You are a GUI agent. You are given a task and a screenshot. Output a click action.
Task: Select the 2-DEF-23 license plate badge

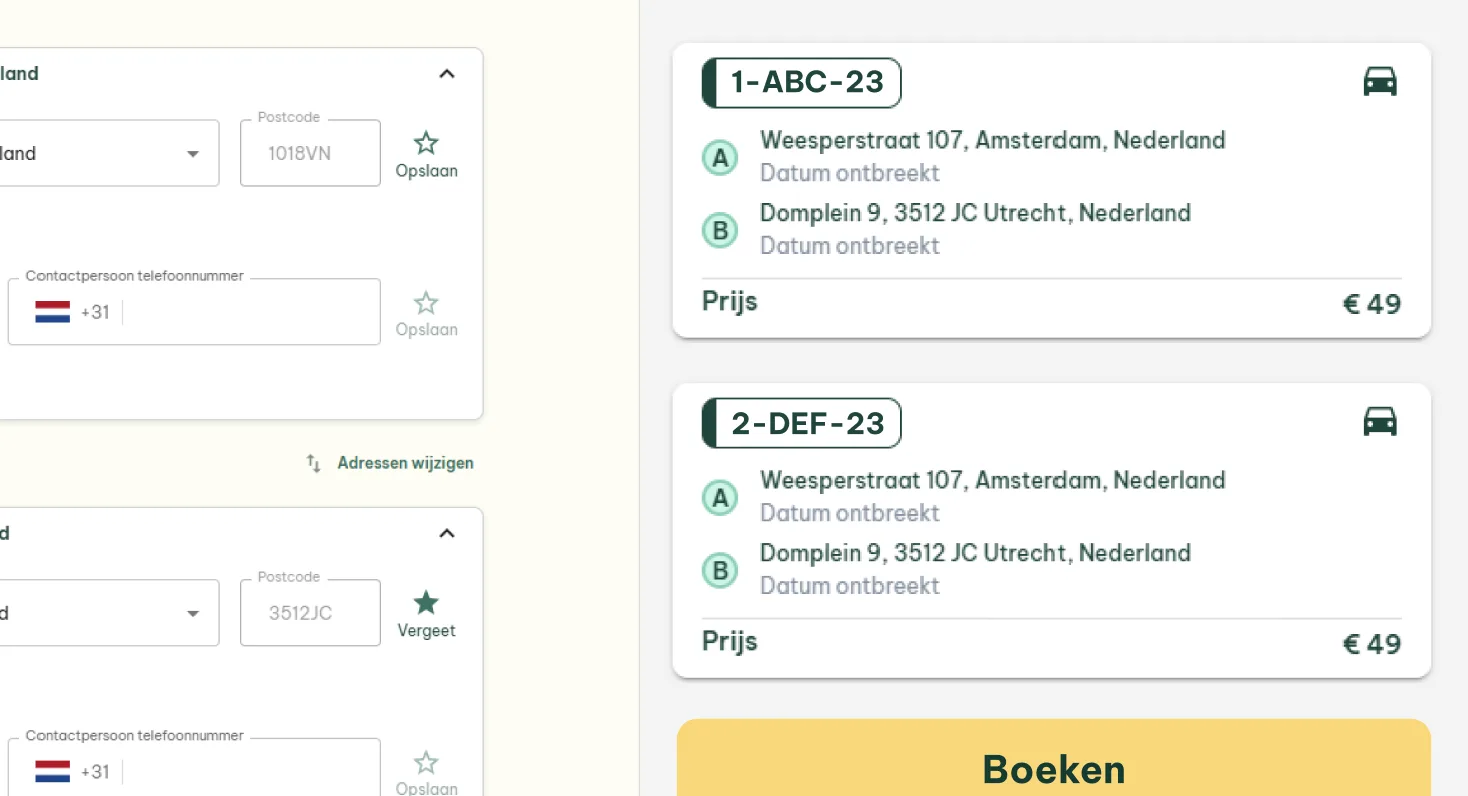800,423
